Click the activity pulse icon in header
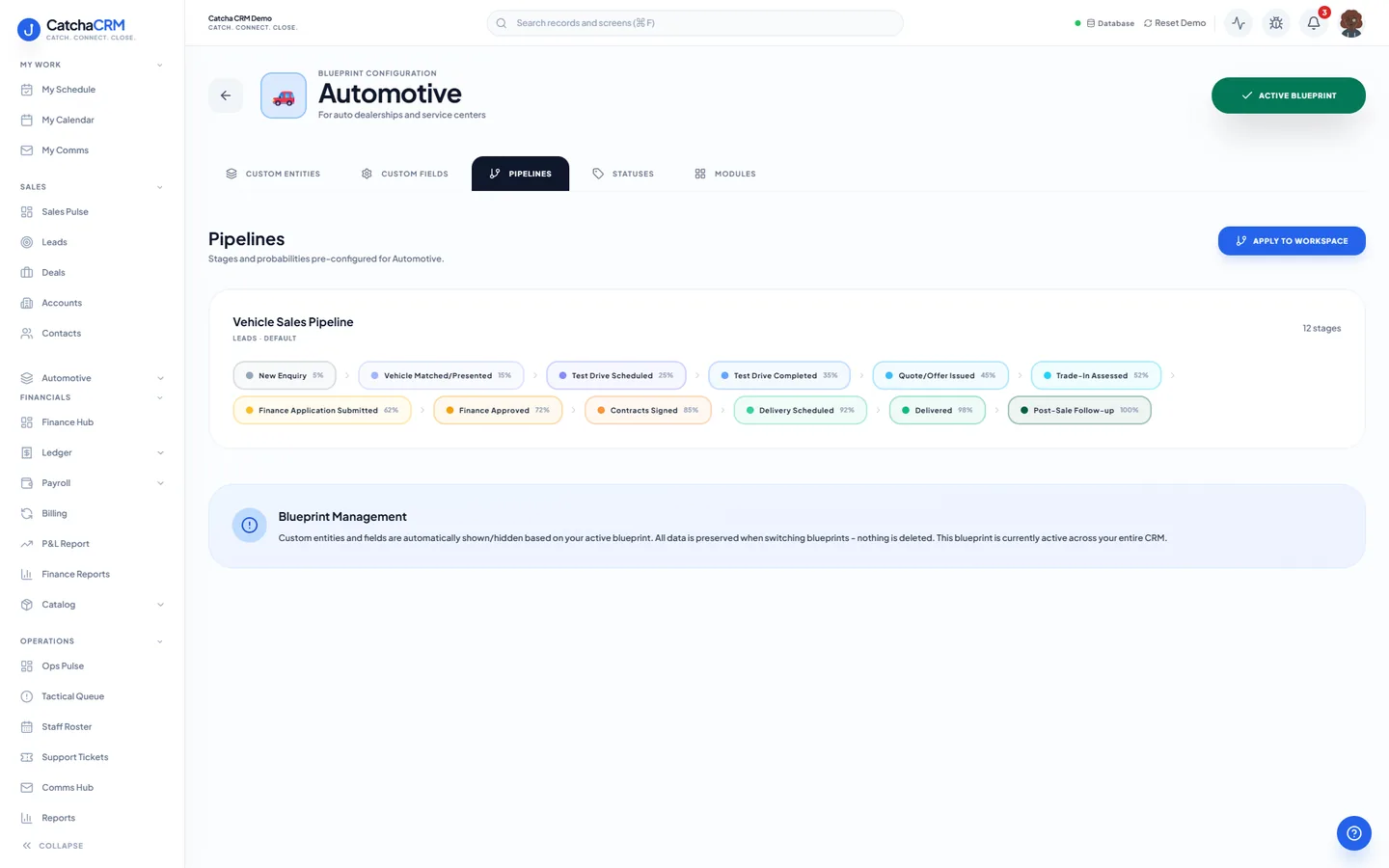The height and width of the screenshot is (868, 1389). tap(1239, 23)
